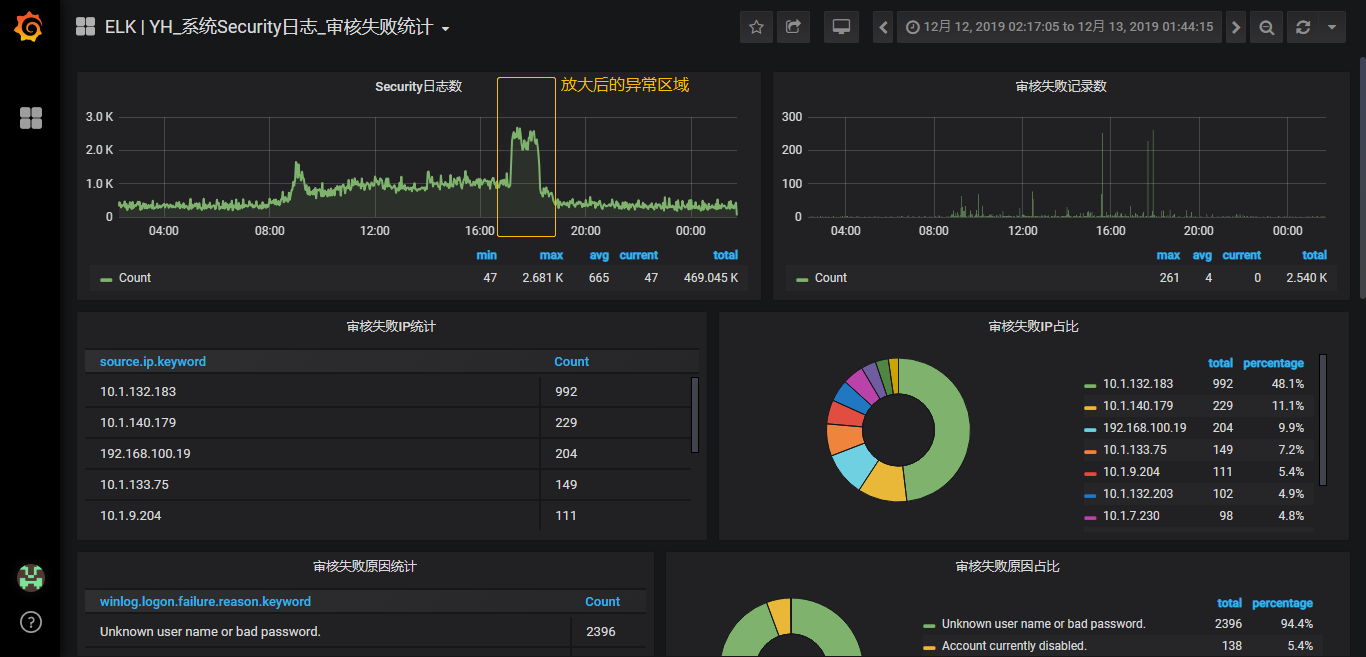
Task: Toggle the 10.1.132.183 pie legend entry
Action: [1138, 384]
